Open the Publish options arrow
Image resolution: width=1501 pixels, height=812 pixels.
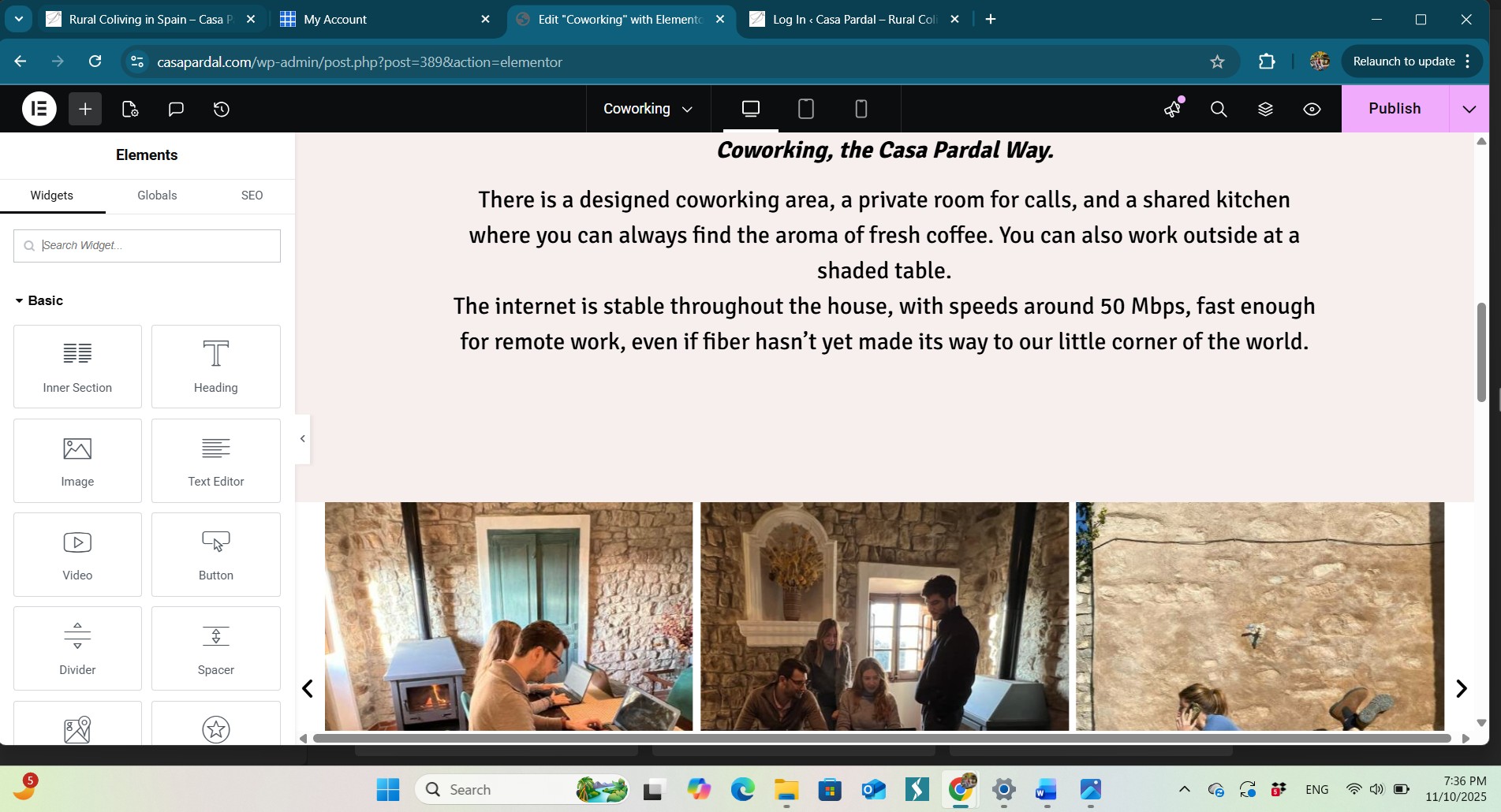tap(1469, 109)
